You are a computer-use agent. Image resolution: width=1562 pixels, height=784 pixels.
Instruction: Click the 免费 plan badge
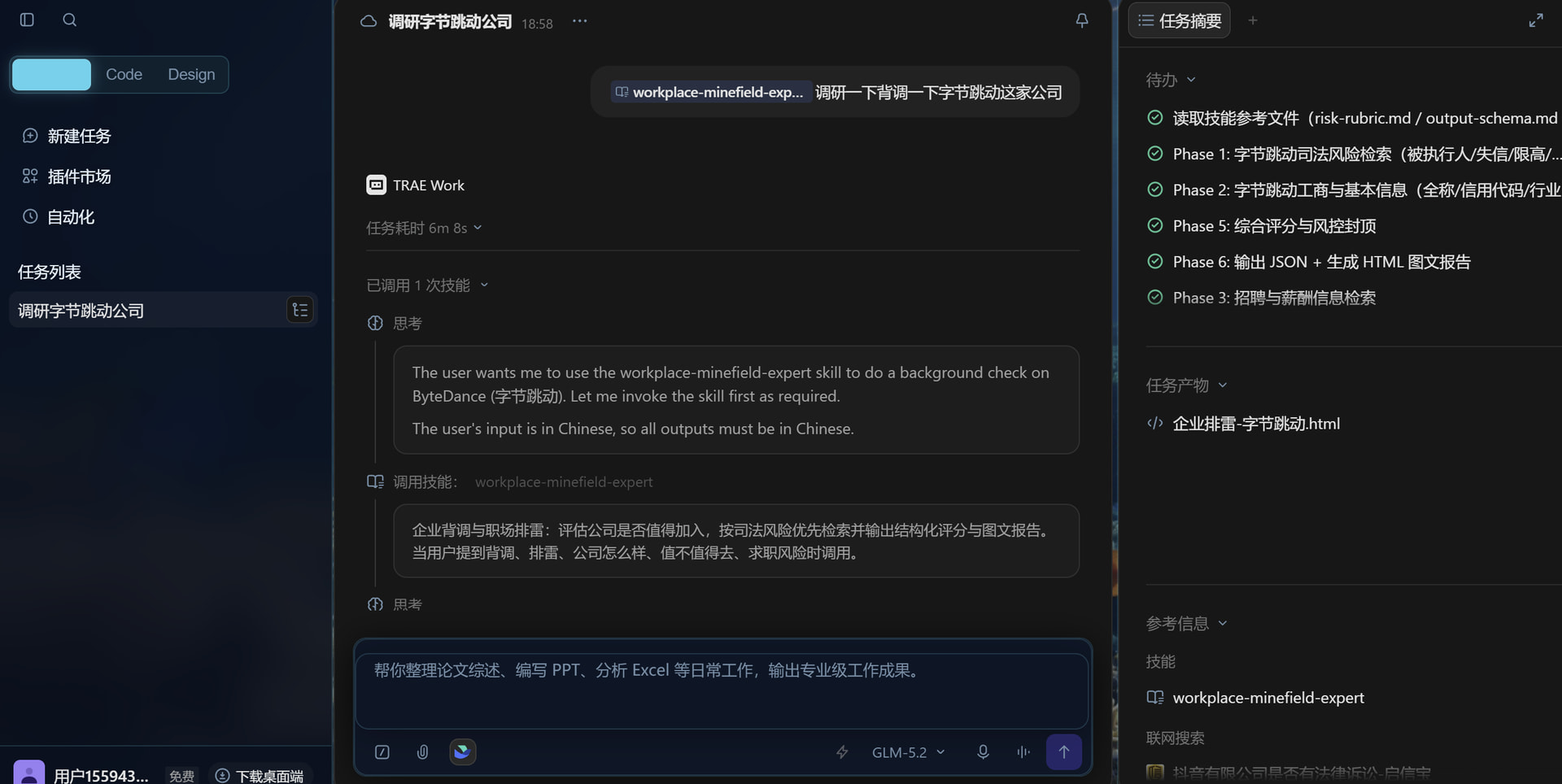click(181, 776)
